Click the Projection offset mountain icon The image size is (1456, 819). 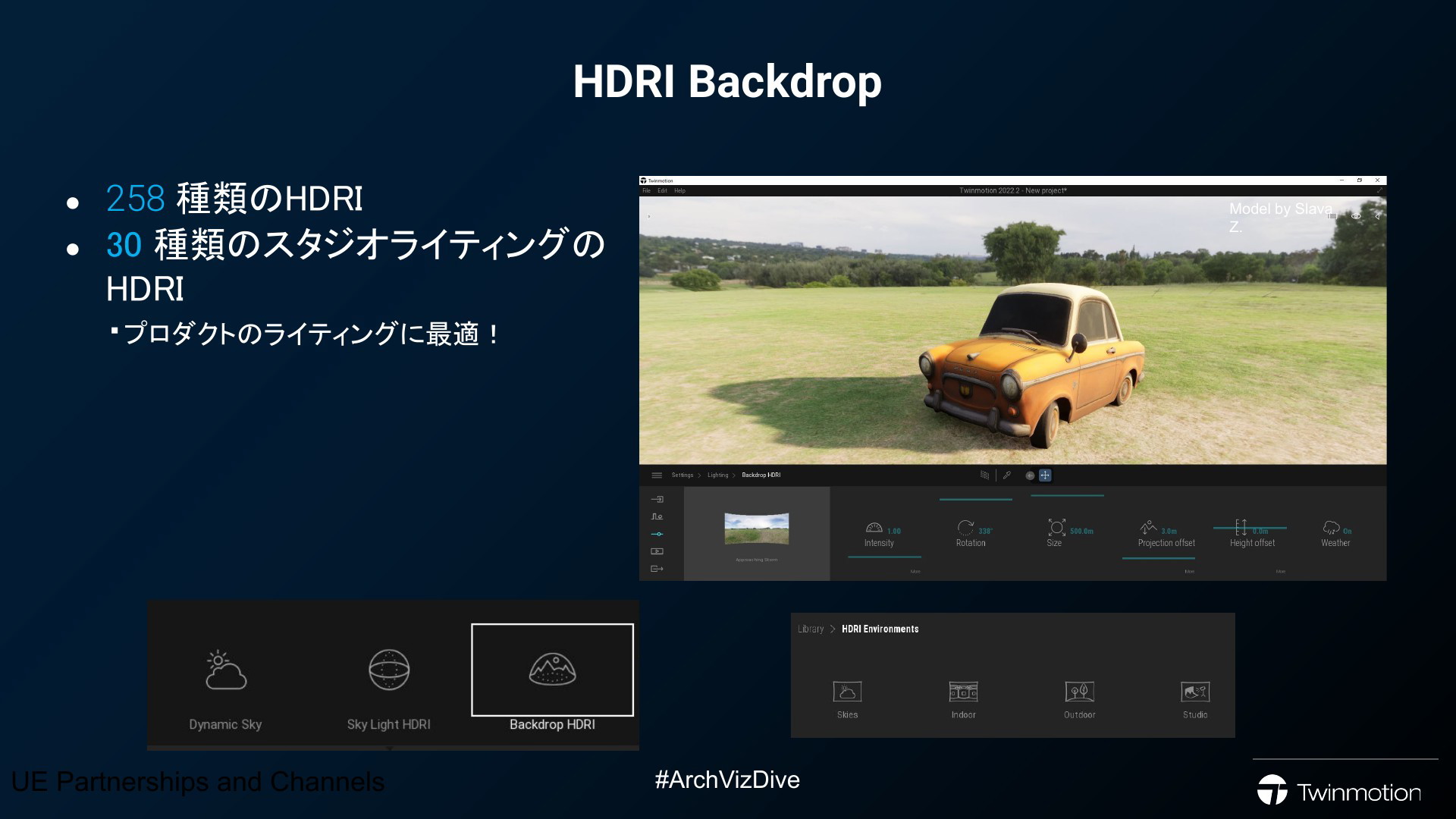[1148, 527]
